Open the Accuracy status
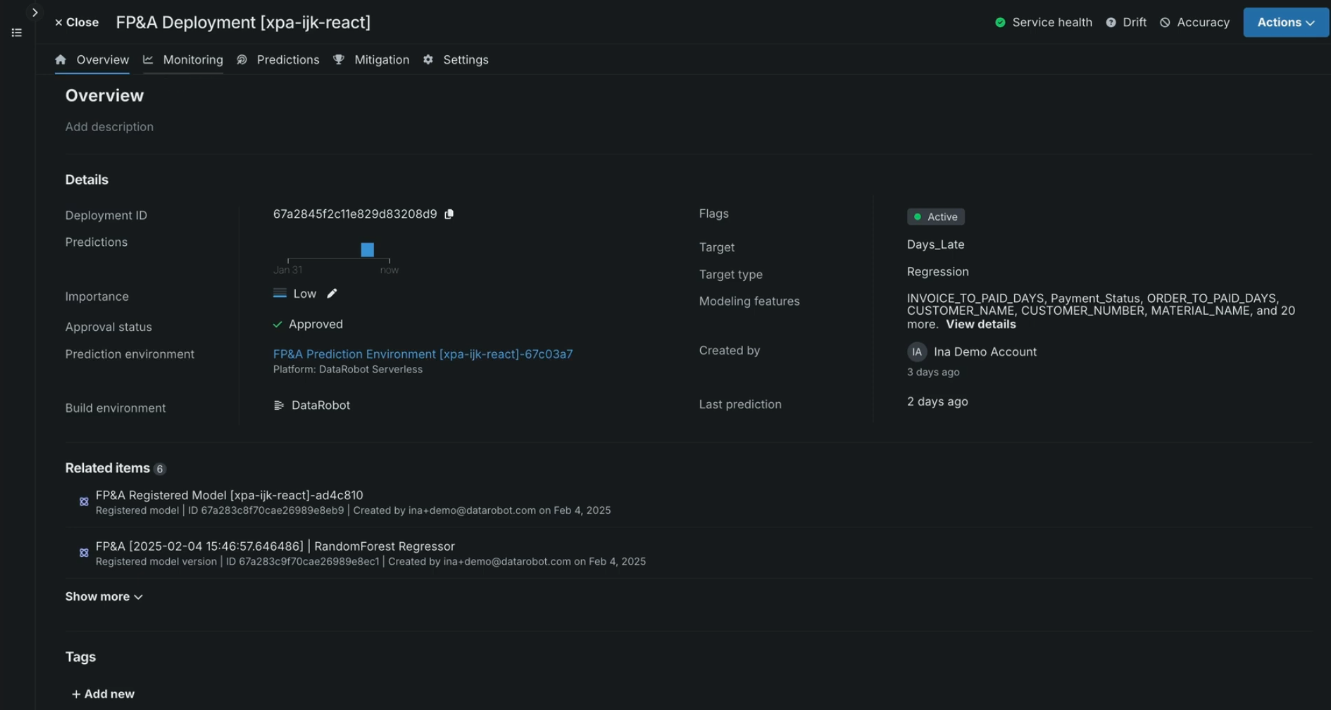1331x710 pixels. [1194, 22]
